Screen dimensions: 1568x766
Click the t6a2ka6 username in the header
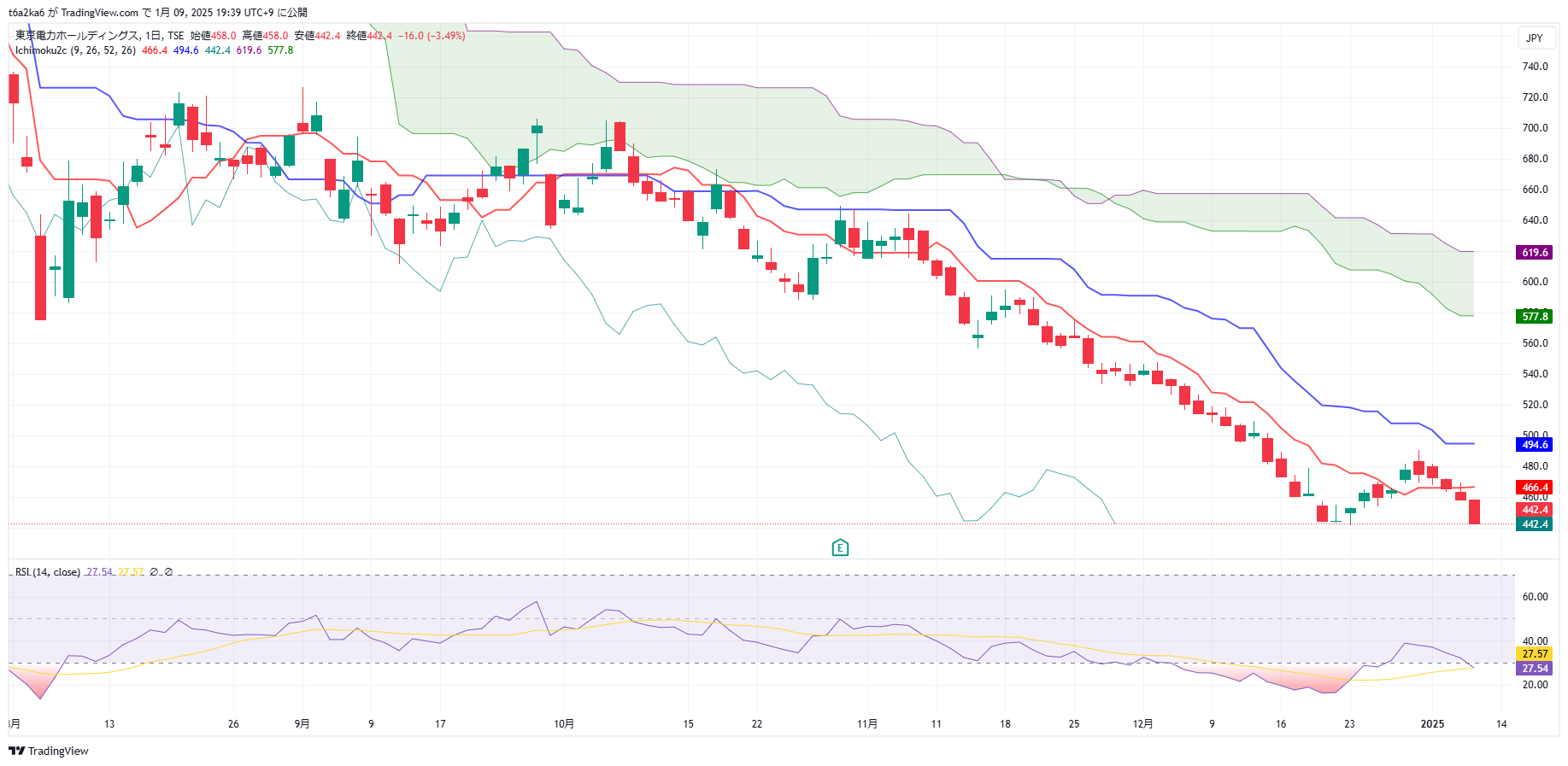coord(26,13)
